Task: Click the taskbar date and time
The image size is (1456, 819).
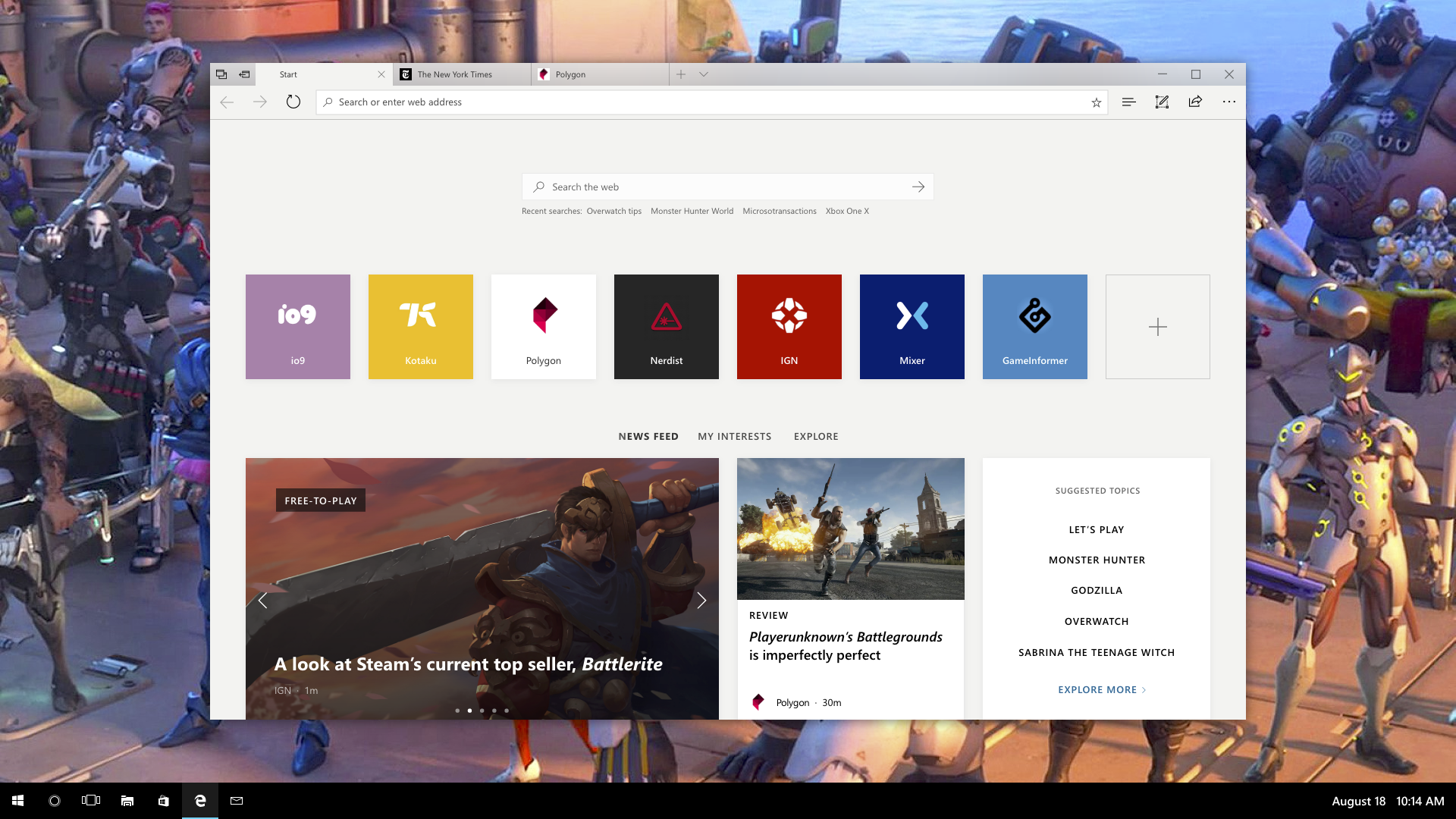Action: 1388,802
